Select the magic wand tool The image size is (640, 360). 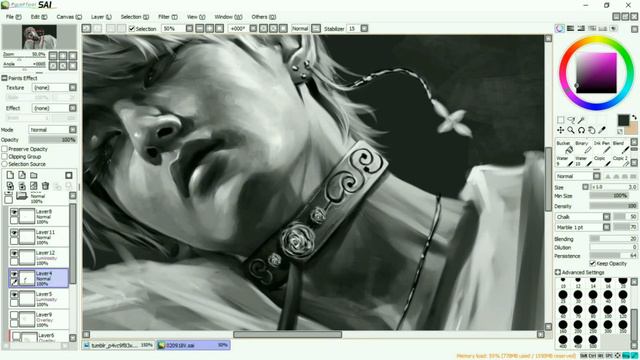point(581,120)
